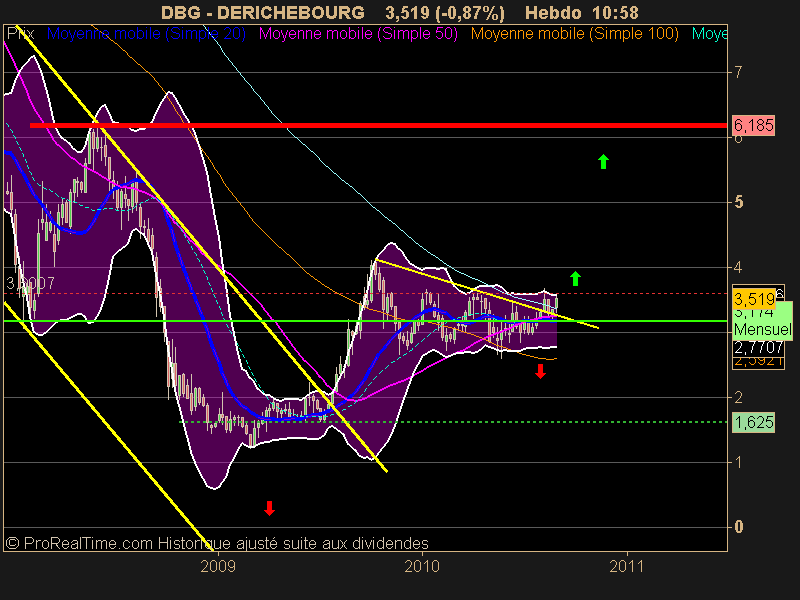Click the ProRealTime.com copyright notice
The width and height of the screenshot is (800, 600).
[x=217, y=543]
